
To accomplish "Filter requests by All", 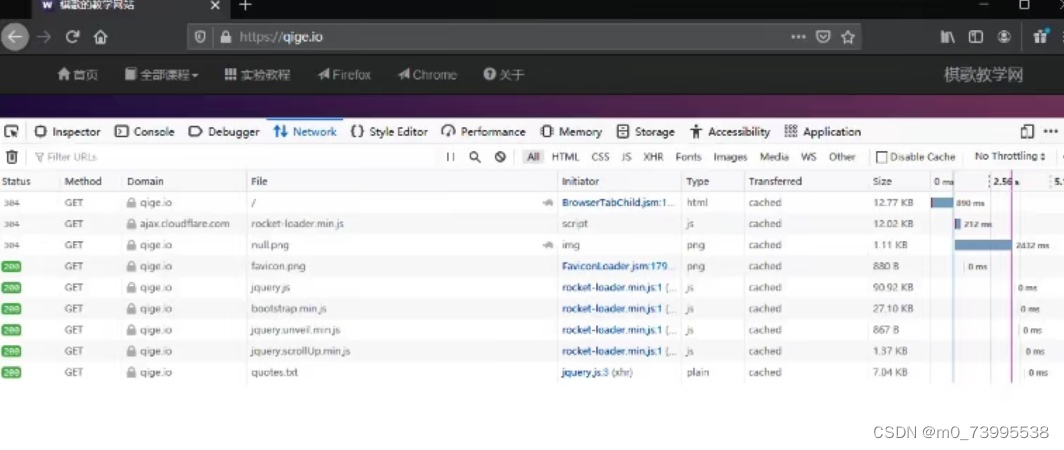I will click(533, 157).
